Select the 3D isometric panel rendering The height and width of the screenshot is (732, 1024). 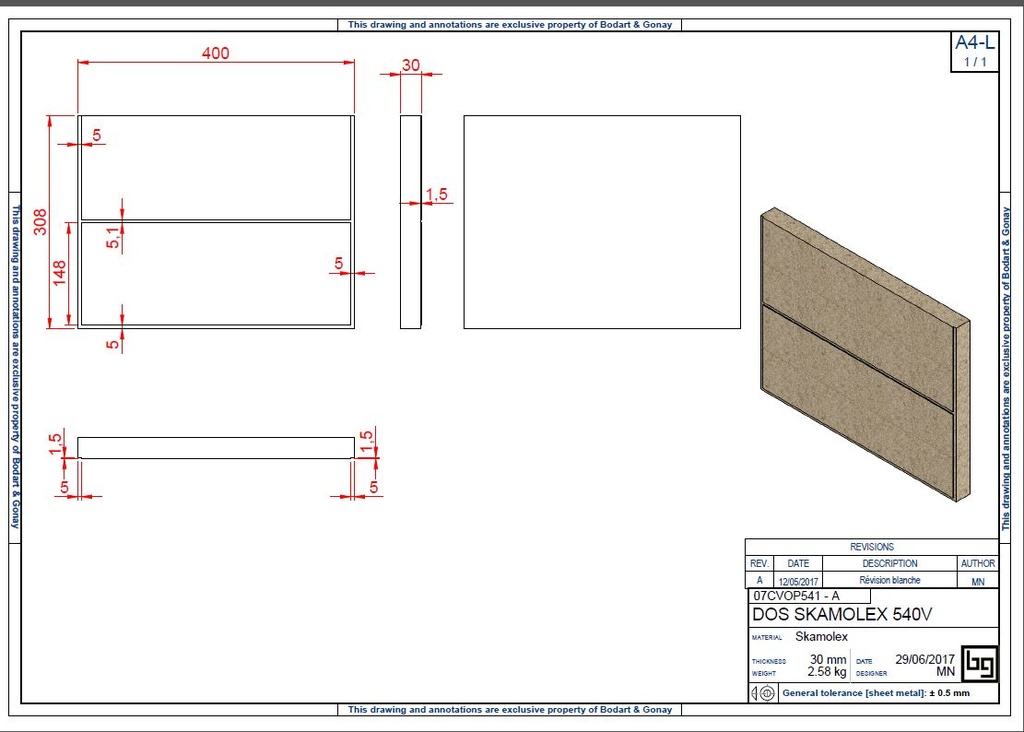point(864,353)
